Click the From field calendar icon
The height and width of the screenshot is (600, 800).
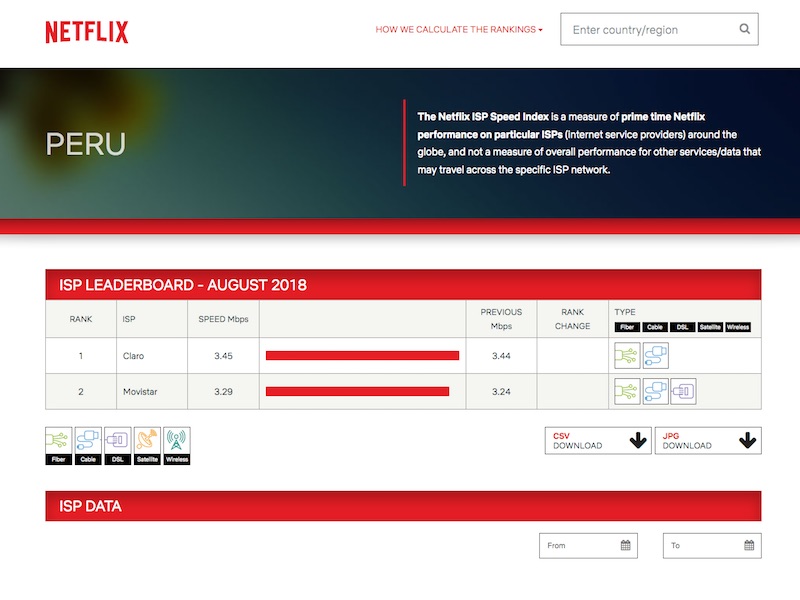(626, 545)
